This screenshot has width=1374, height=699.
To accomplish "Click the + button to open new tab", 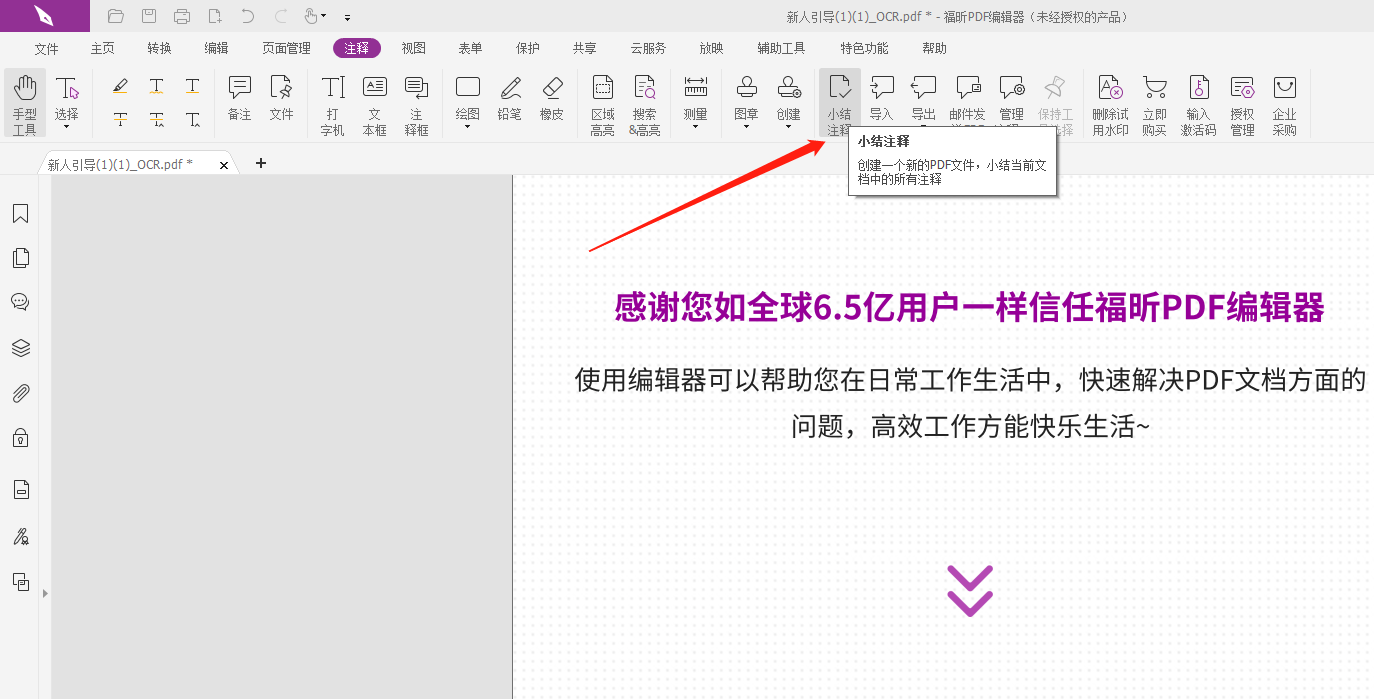I will (260, 163).
